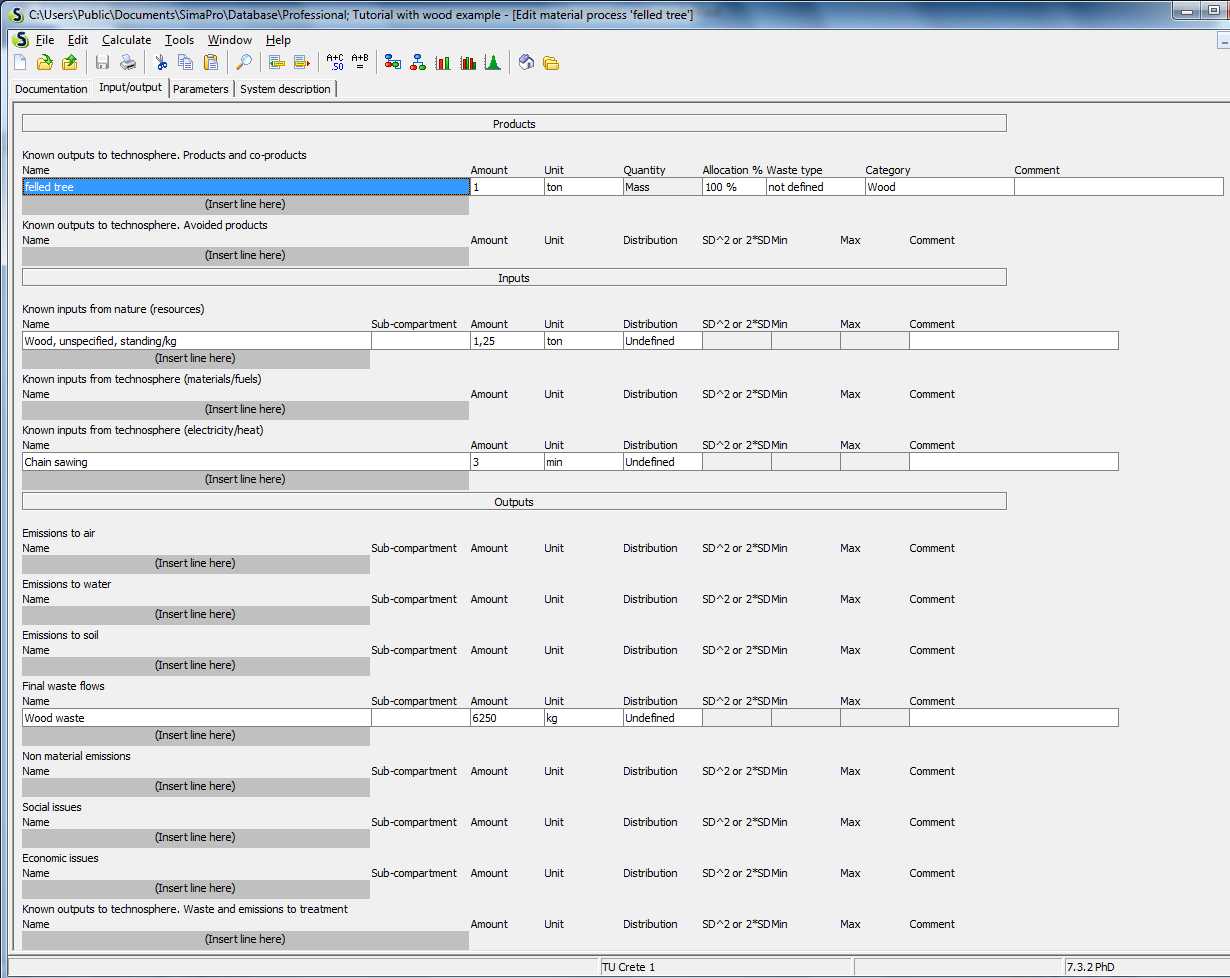Click the tree diagram icon
Screen dimensions: 1230x978
pyautogui.click(x=418, y=63)
